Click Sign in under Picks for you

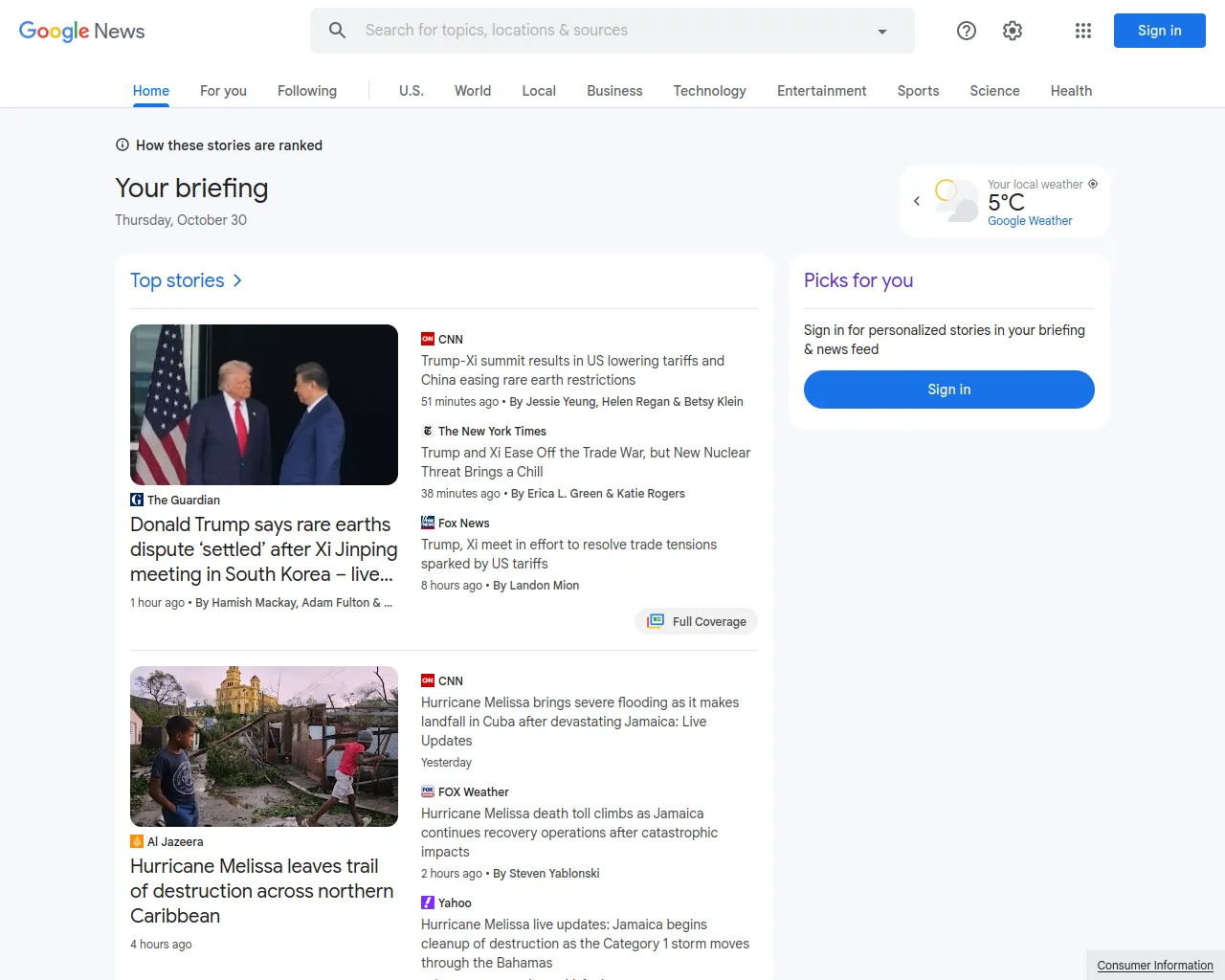coord(949,390)
